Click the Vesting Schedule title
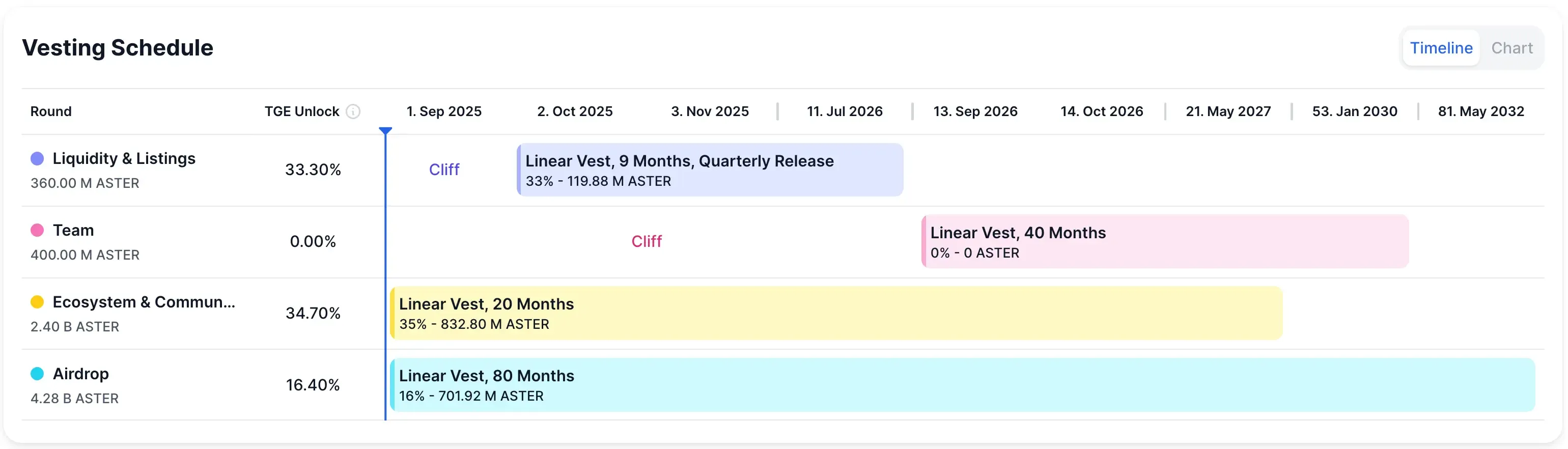Viewport: 1568px width, 449px height. [118, 47]
